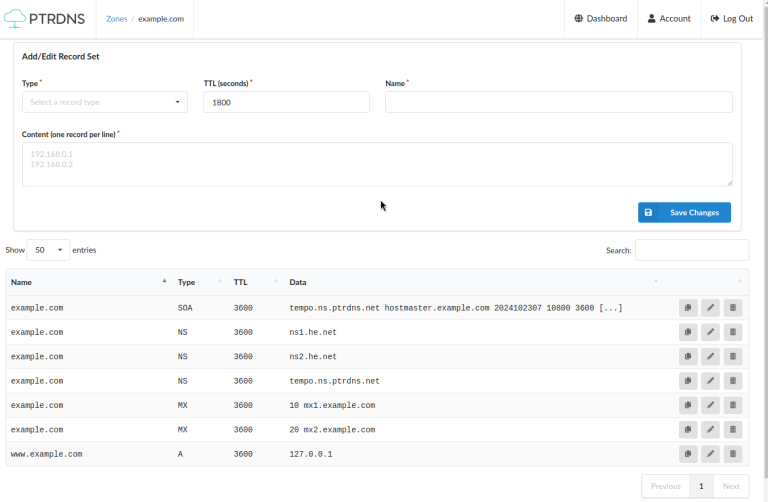Delete the ns1.he.net NS record
Image resolution: width=768 pixels, height=502 pixels.
tap(733, 332)
